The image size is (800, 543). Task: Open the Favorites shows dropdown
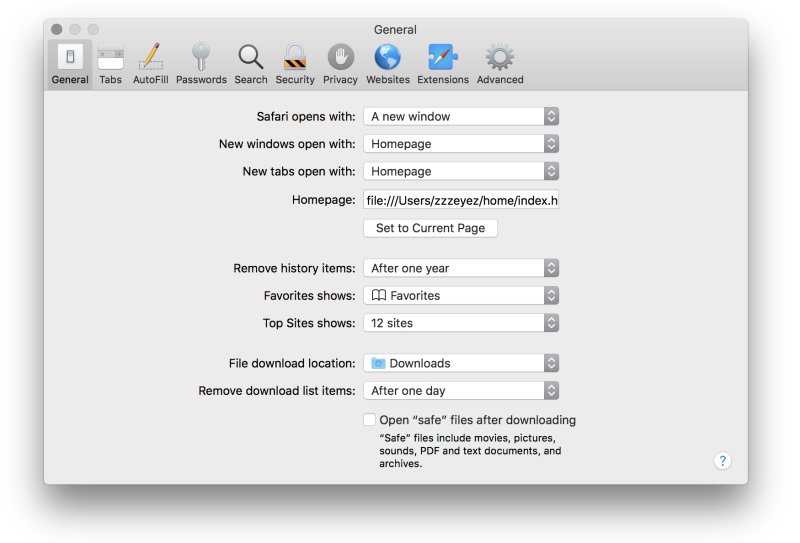point(461,295)
